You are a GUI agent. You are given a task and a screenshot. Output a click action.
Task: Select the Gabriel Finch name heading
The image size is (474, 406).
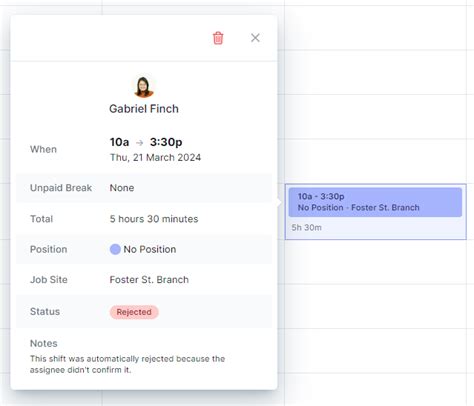[x=144, y=109]
